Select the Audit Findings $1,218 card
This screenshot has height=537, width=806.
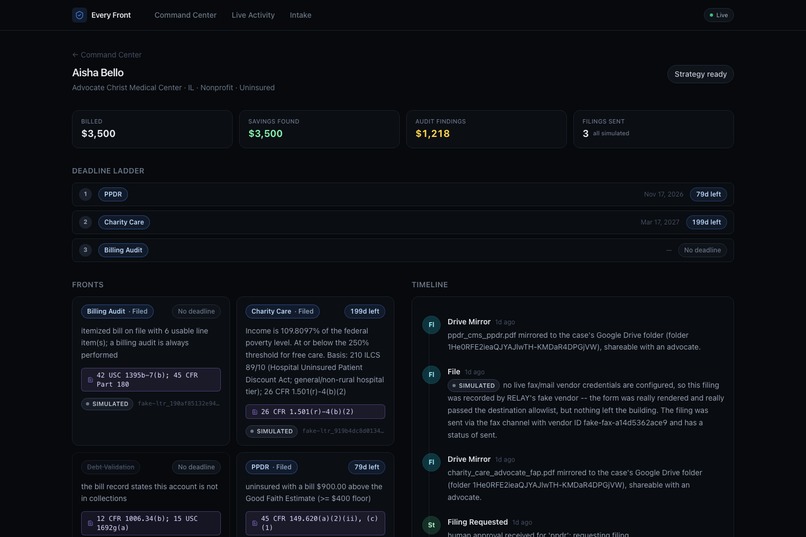(486, 129)
